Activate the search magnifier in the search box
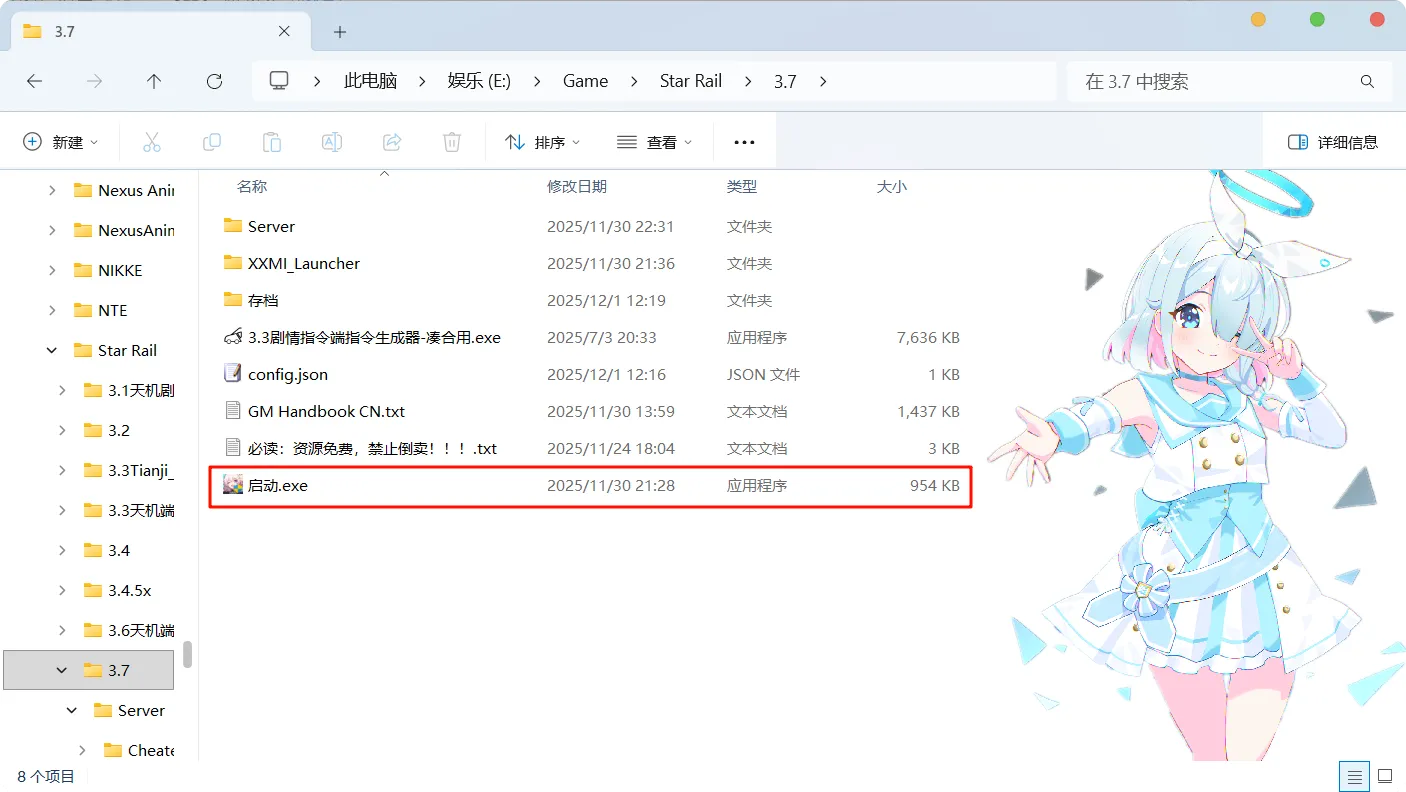The image size is (1406, 792). pyautogui.click(x=1367, y=81)
